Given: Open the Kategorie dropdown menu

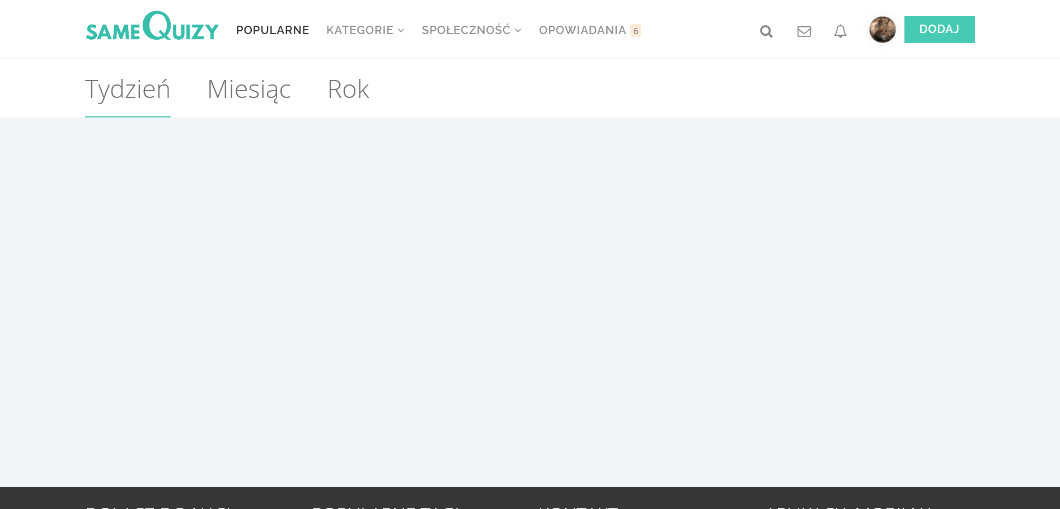Looking at the screenshot, I should (365, 30).
